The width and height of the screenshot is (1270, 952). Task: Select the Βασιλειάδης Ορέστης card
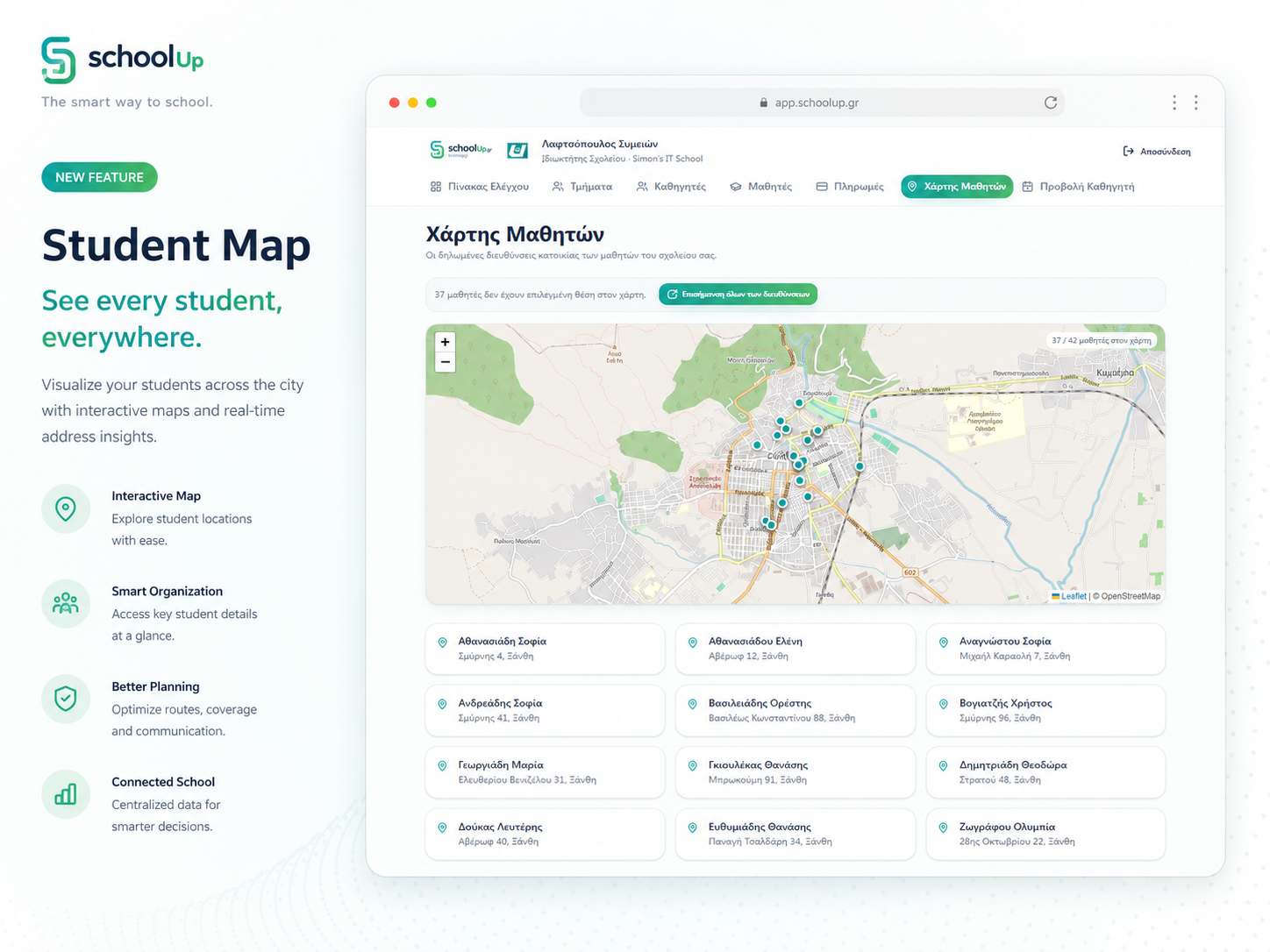coord(795,710)
